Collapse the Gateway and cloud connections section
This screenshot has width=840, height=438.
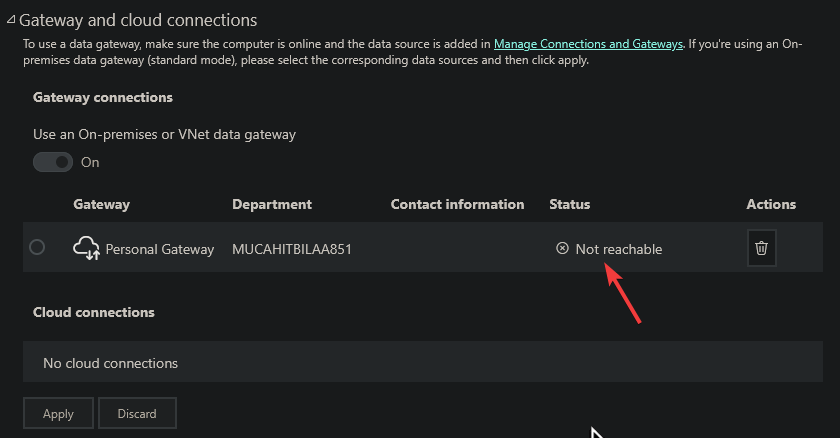[x=11, y=20]
